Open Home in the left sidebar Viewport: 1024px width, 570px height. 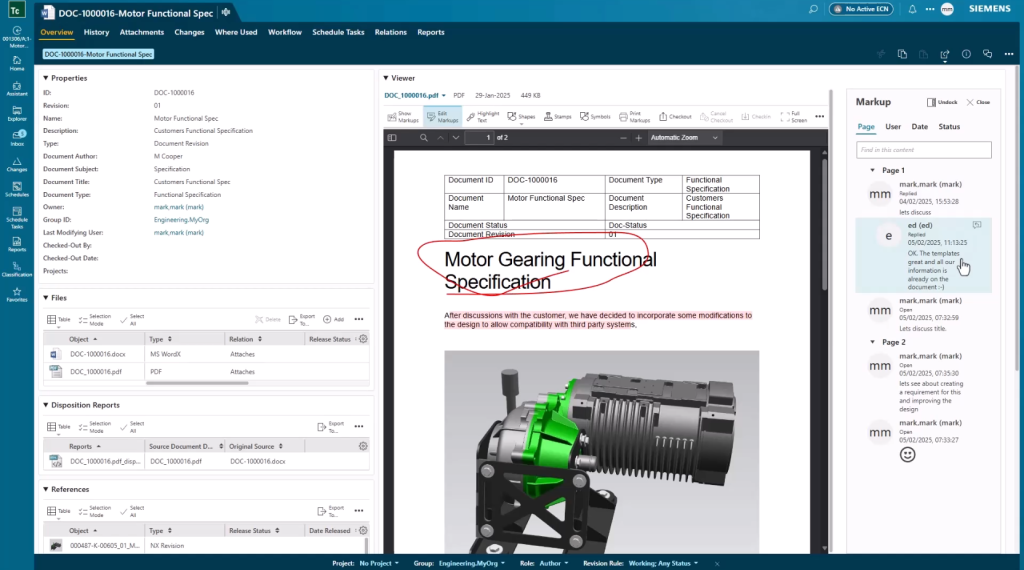coord(17,63)
